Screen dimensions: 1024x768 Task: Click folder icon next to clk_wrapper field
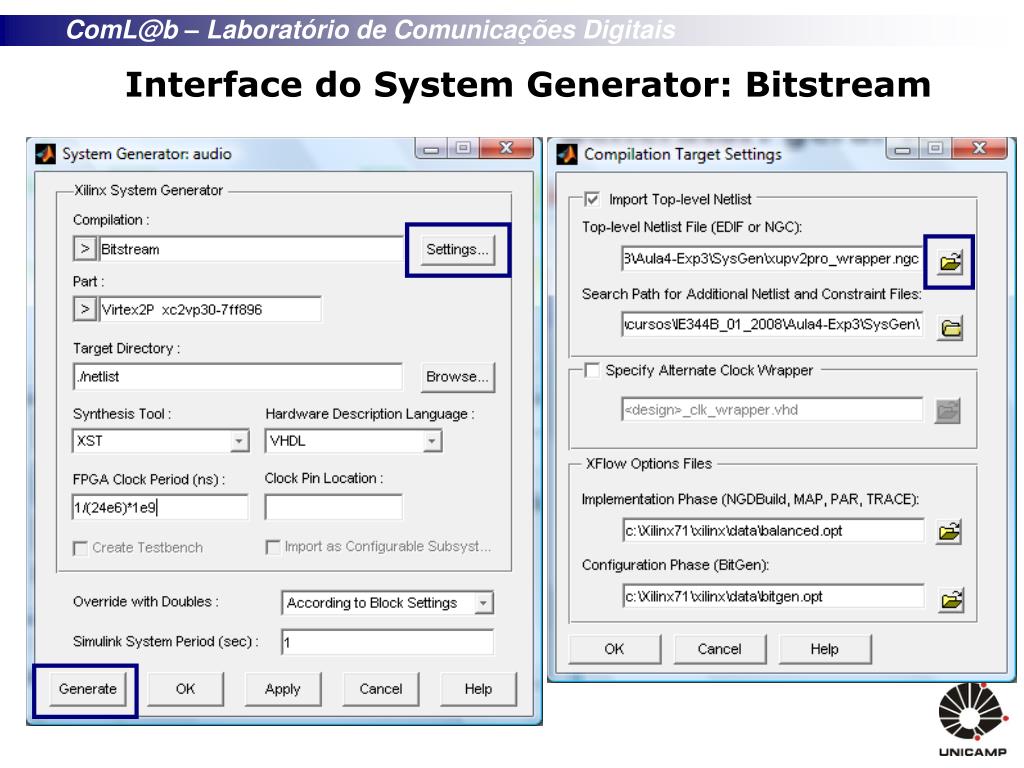[948, 411]
